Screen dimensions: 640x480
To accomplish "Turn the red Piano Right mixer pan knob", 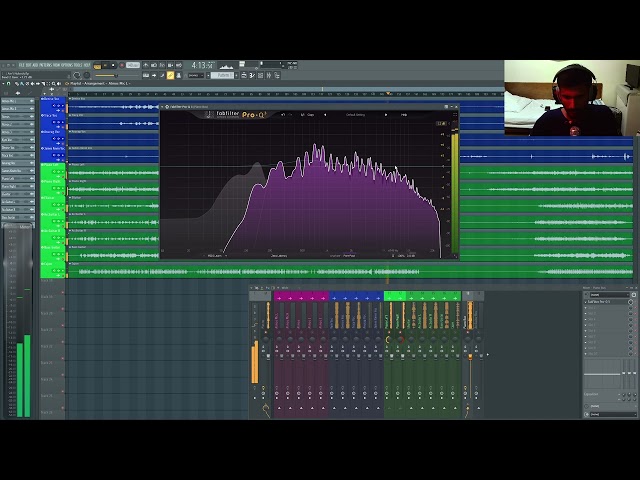I will coord(400,340).
